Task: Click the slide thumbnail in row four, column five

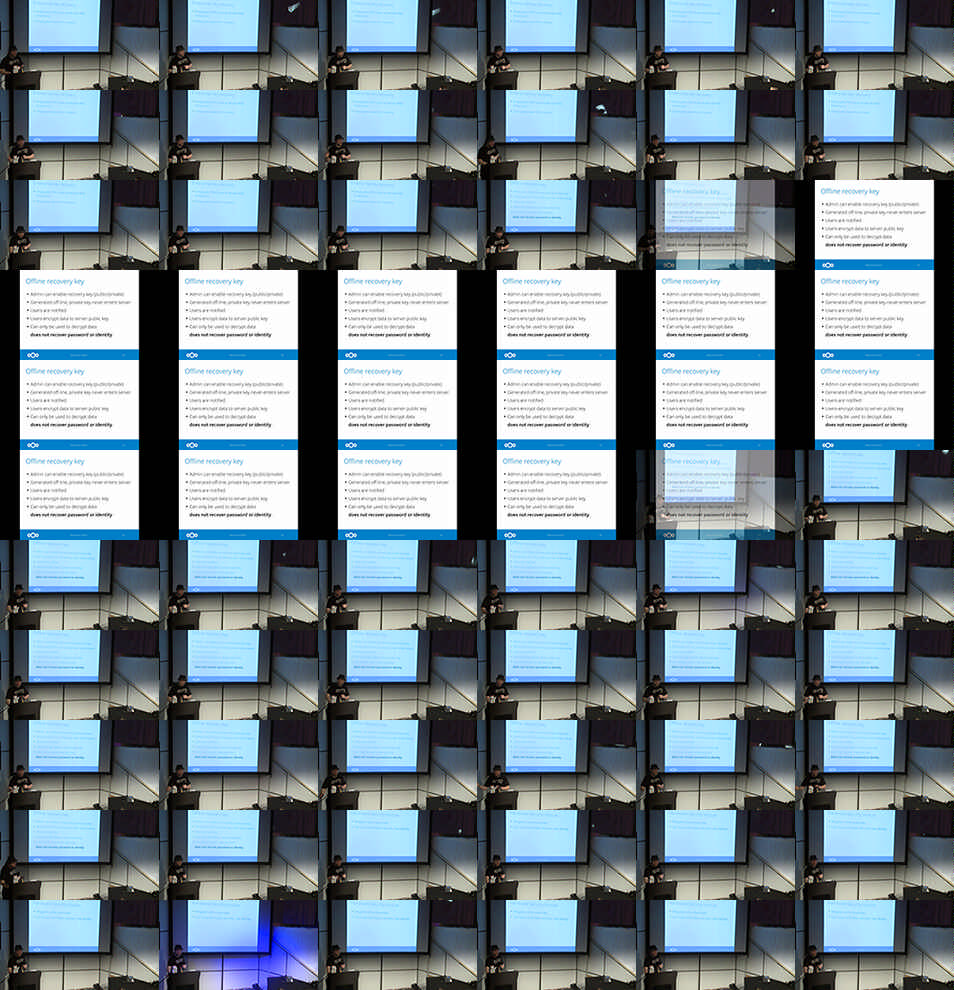Action: 715,315
